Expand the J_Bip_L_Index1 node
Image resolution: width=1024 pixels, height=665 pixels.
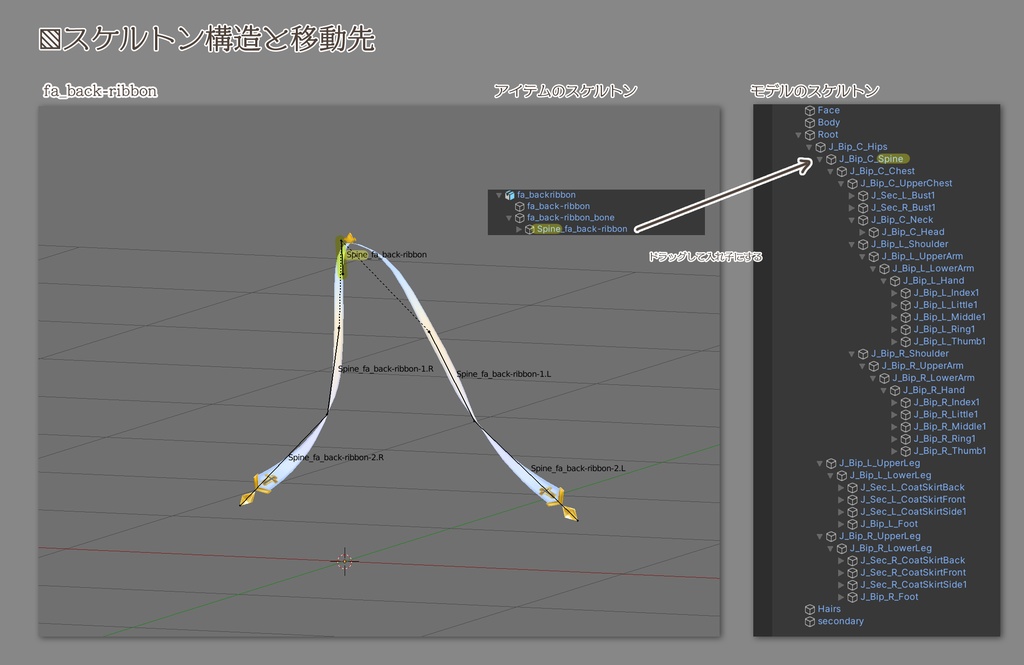click(x=895, y=293)
